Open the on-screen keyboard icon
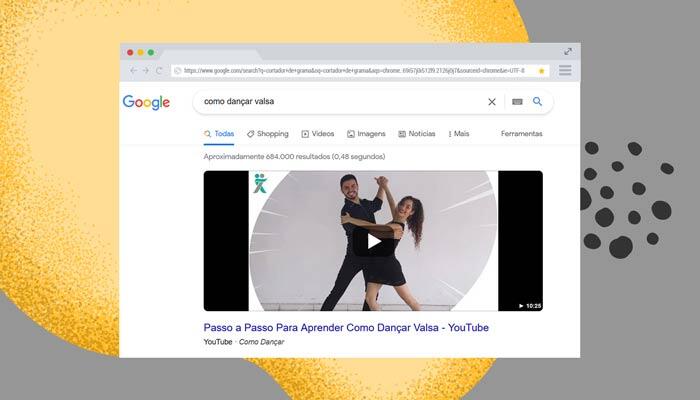The width and height of the screenshot is (700, 400). pos(517,102)
